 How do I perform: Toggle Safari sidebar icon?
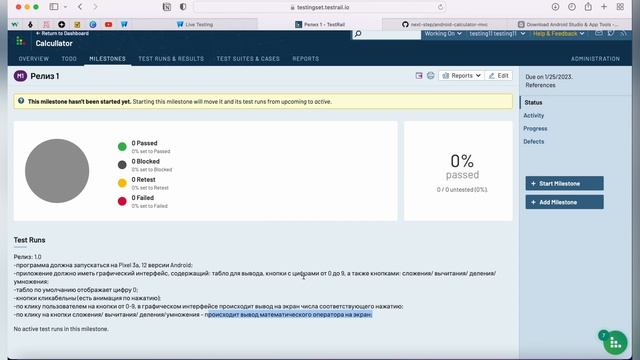tap(53, 7)
